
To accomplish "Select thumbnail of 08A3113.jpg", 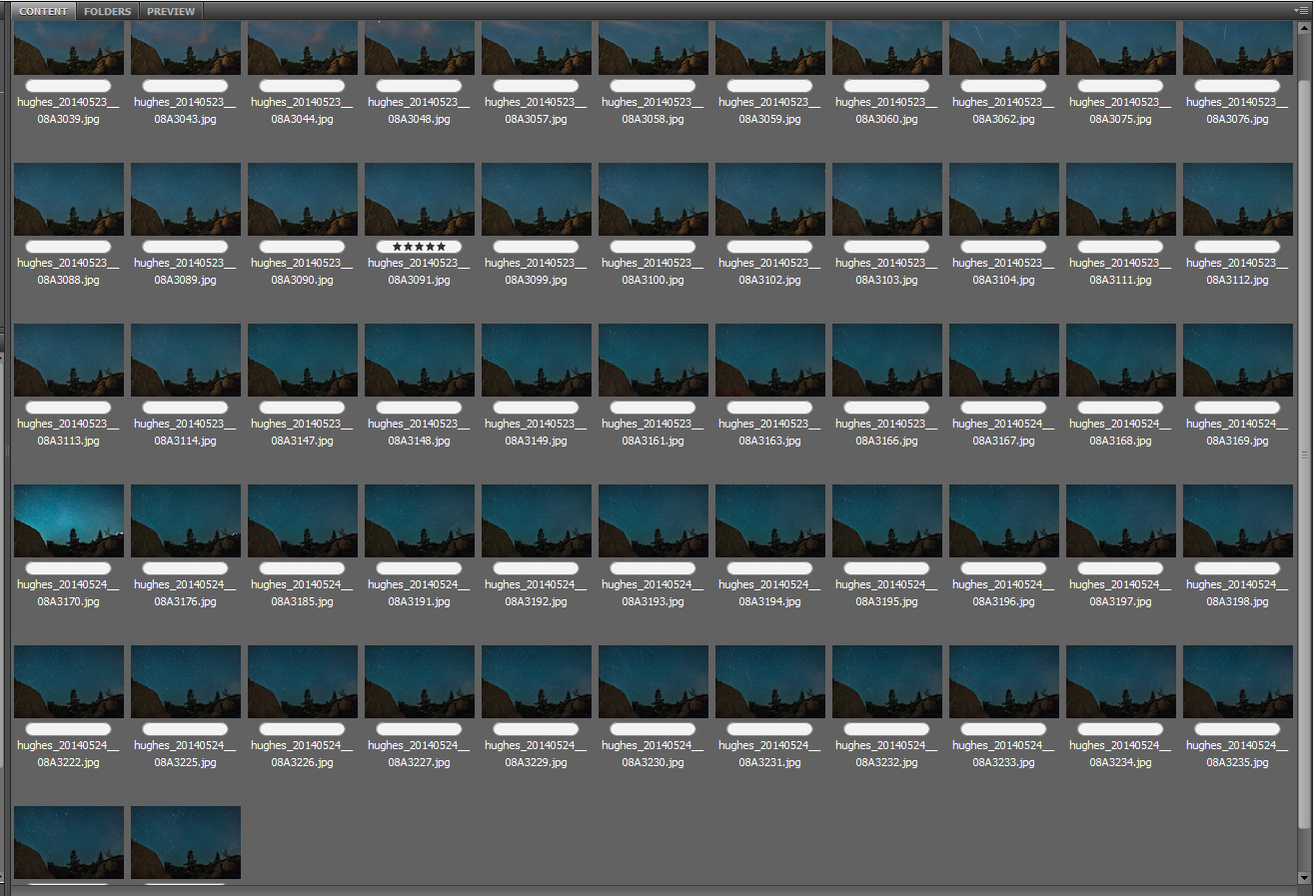I will 69,360.
